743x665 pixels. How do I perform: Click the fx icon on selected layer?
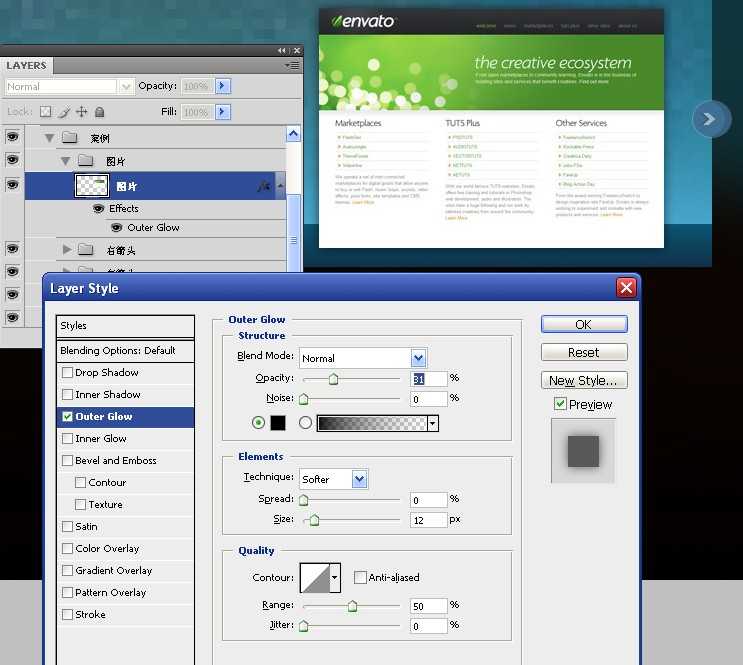coord(264,186)
